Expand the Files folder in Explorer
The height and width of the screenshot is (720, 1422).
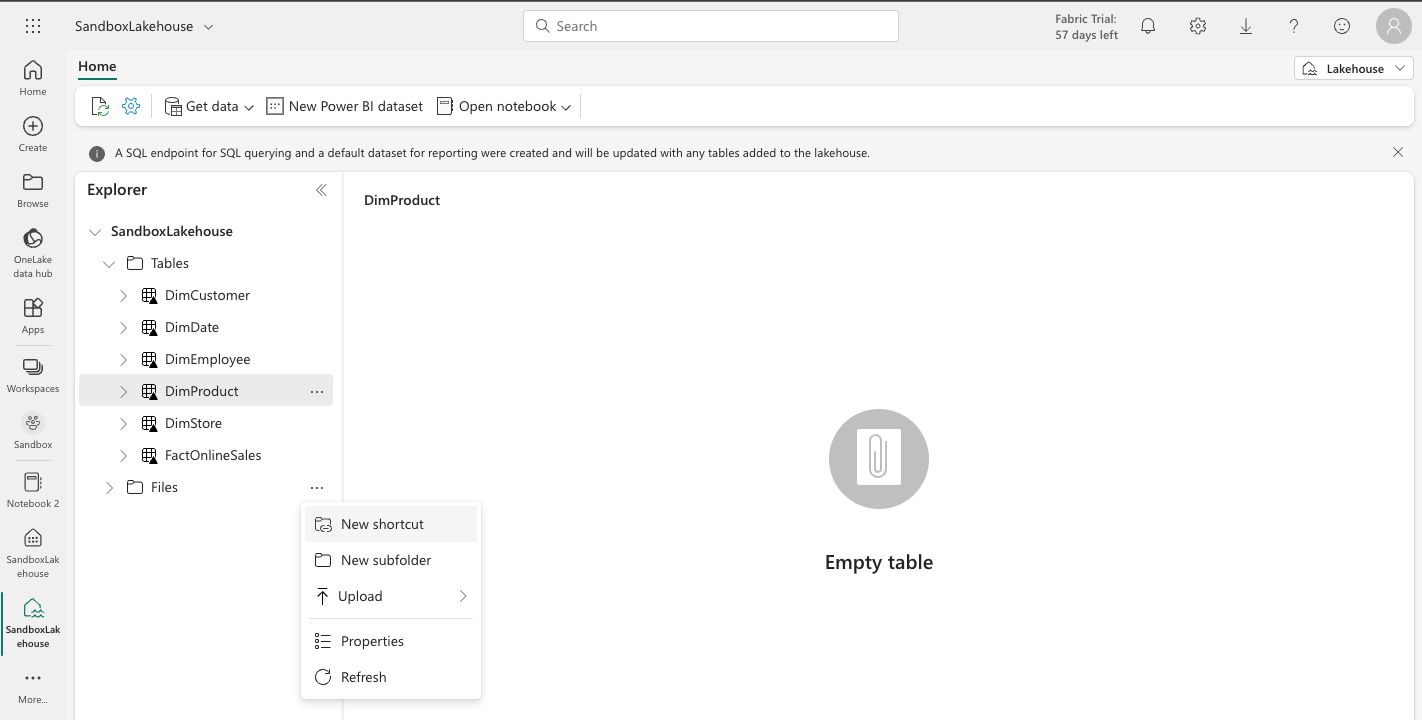pyautogui.click(x=110, y=488)
